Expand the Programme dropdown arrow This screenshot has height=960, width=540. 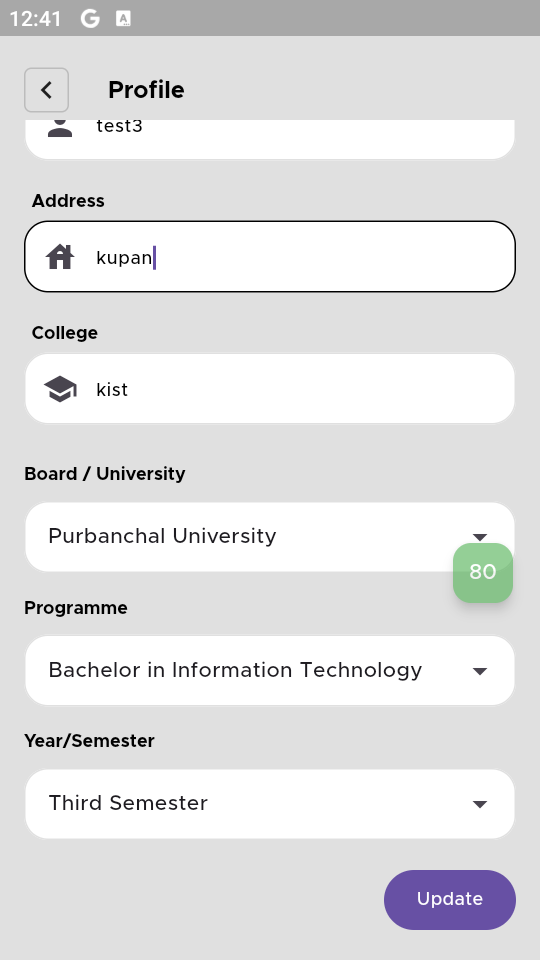(x=480, y=671)
